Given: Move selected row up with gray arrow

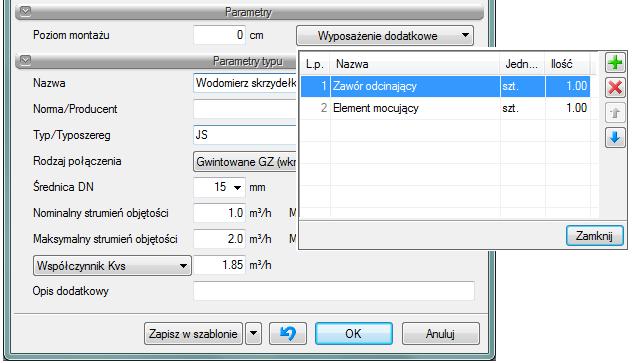Looking at the screenshot, I should click(x=615, y=113).
